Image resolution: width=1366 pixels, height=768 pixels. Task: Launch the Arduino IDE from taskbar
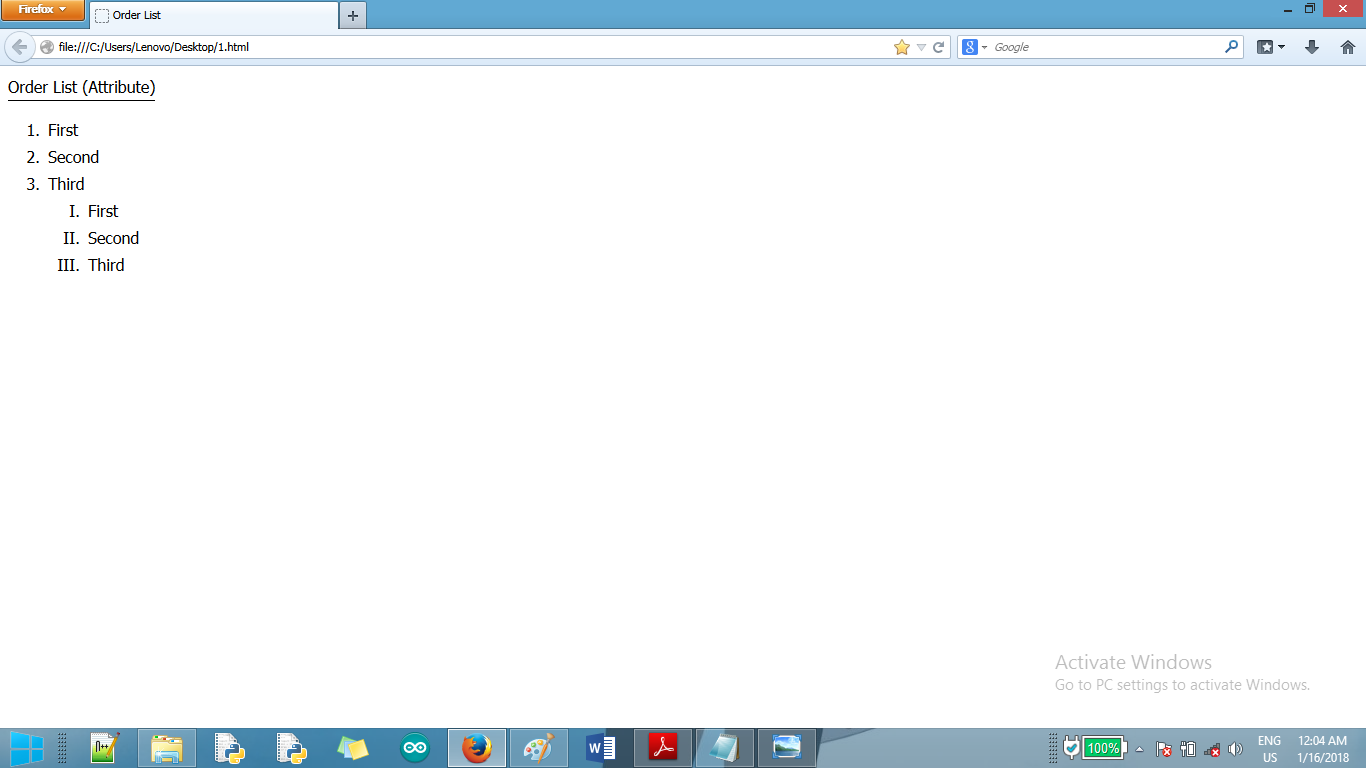(415, 748)
